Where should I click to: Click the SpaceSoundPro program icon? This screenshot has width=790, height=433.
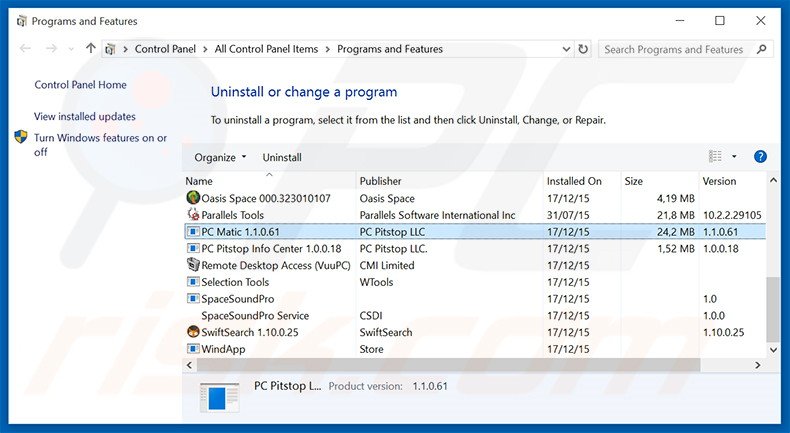click(193, 298)
